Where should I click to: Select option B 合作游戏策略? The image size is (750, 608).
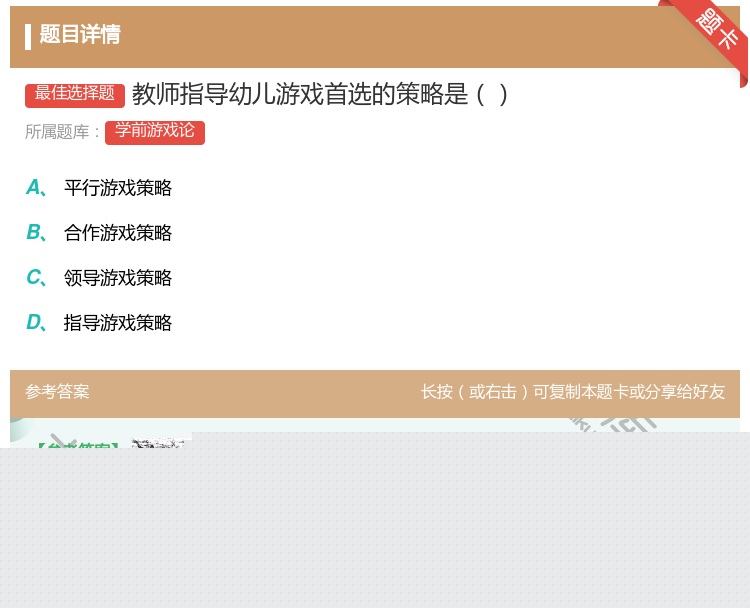click(x=118, y=233)
